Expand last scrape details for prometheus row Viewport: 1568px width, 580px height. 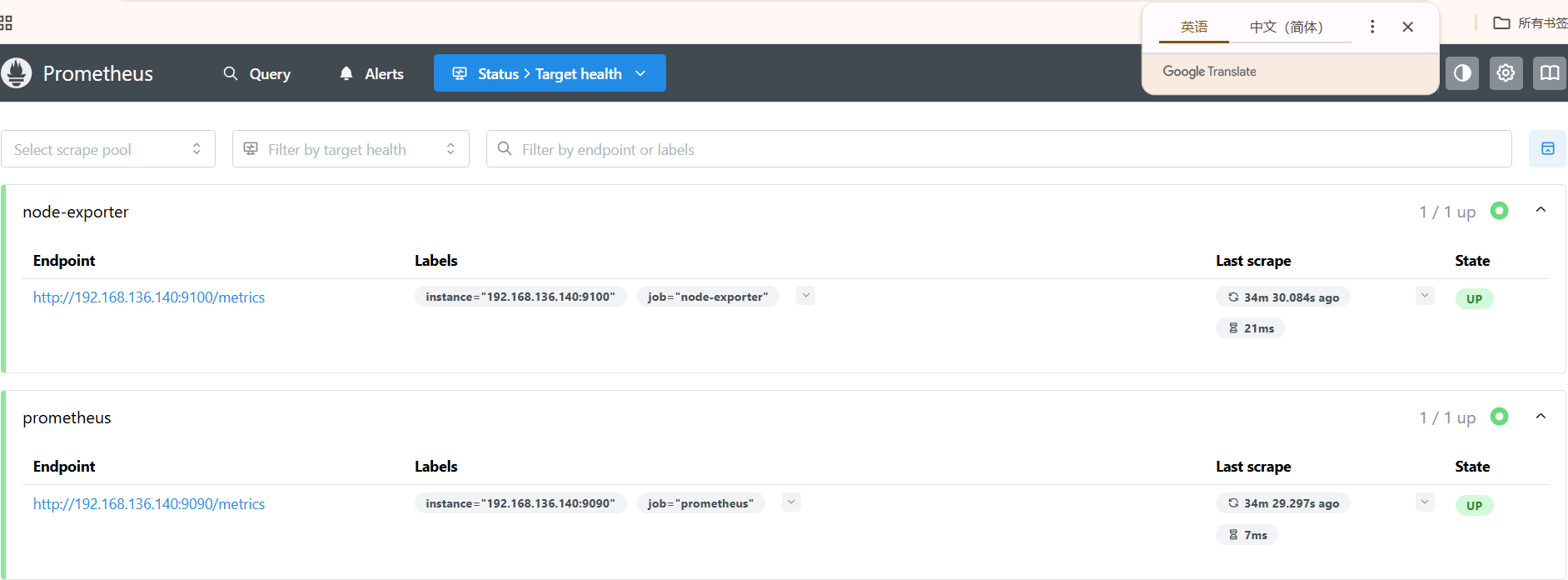(1425, 502)
